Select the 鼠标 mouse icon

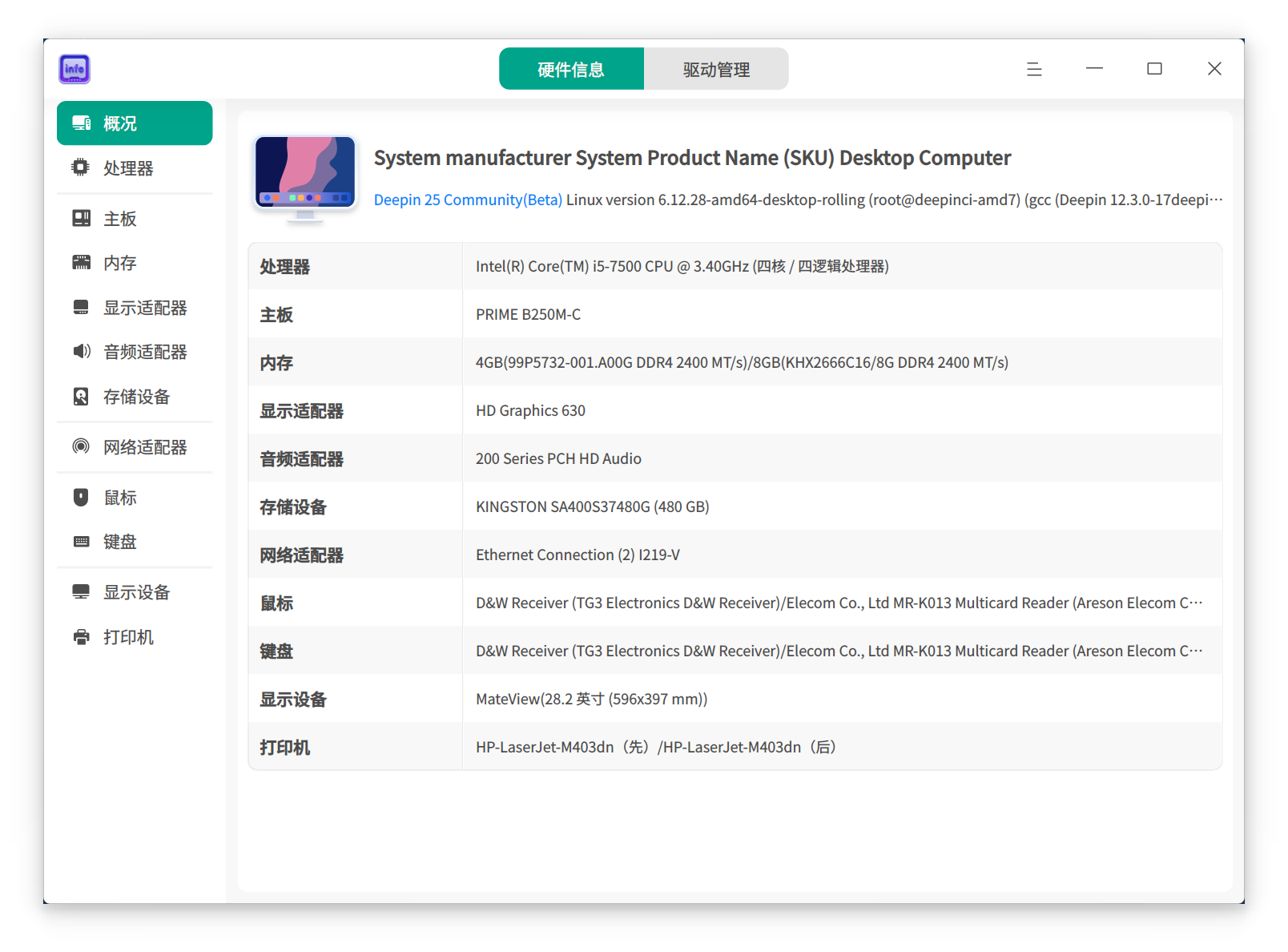81,497
